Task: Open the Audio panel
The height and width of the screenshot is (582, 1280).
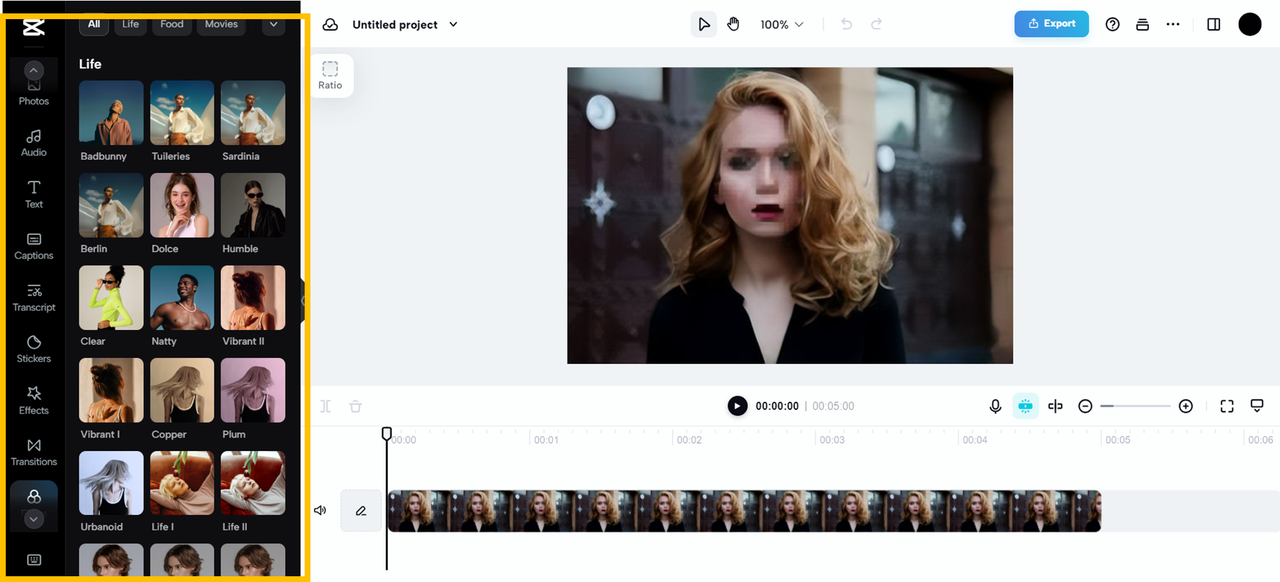Action: [x=34, y=143]
